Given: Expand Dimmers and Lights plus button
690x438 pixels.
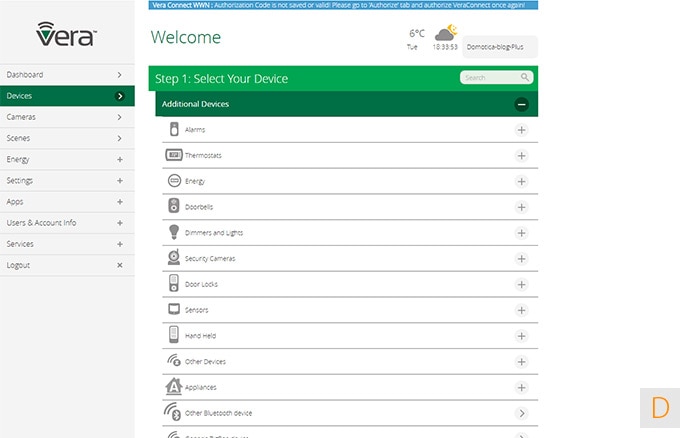Looking at the screenshot, I should click(x=521, y=233).
